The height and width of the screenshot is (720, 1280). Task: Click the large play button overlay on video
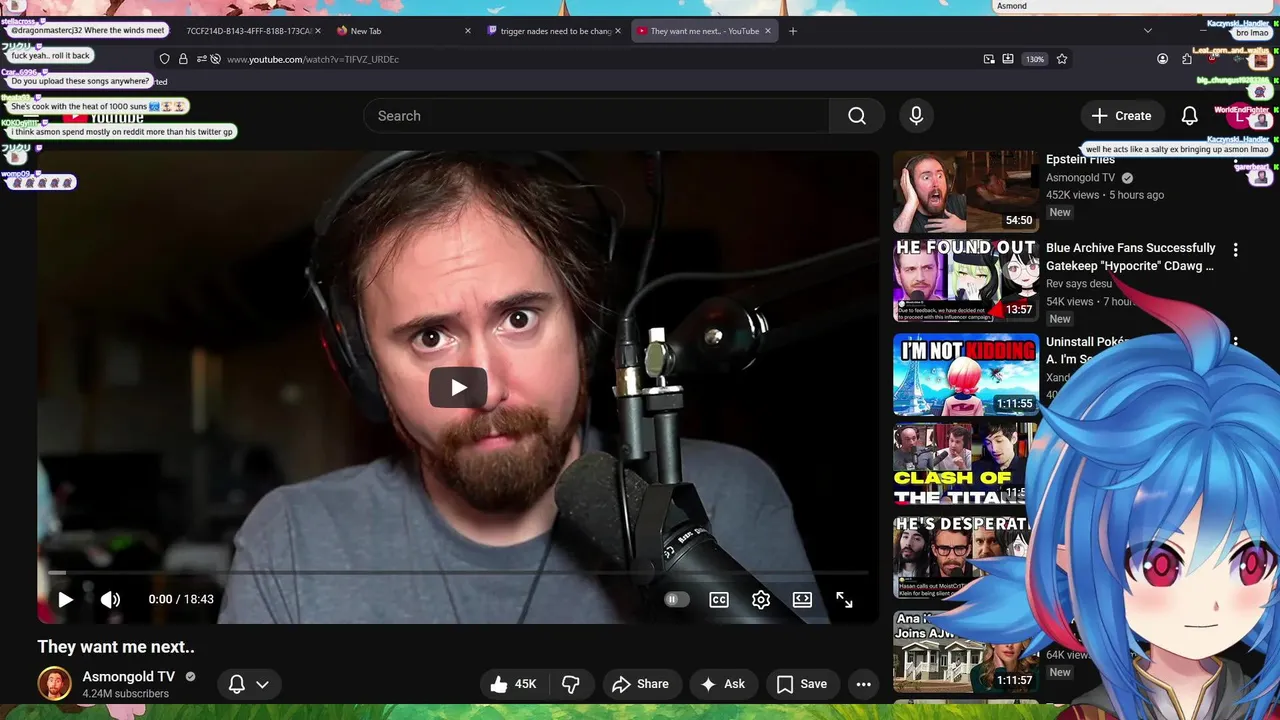click(x=458, y=388)
